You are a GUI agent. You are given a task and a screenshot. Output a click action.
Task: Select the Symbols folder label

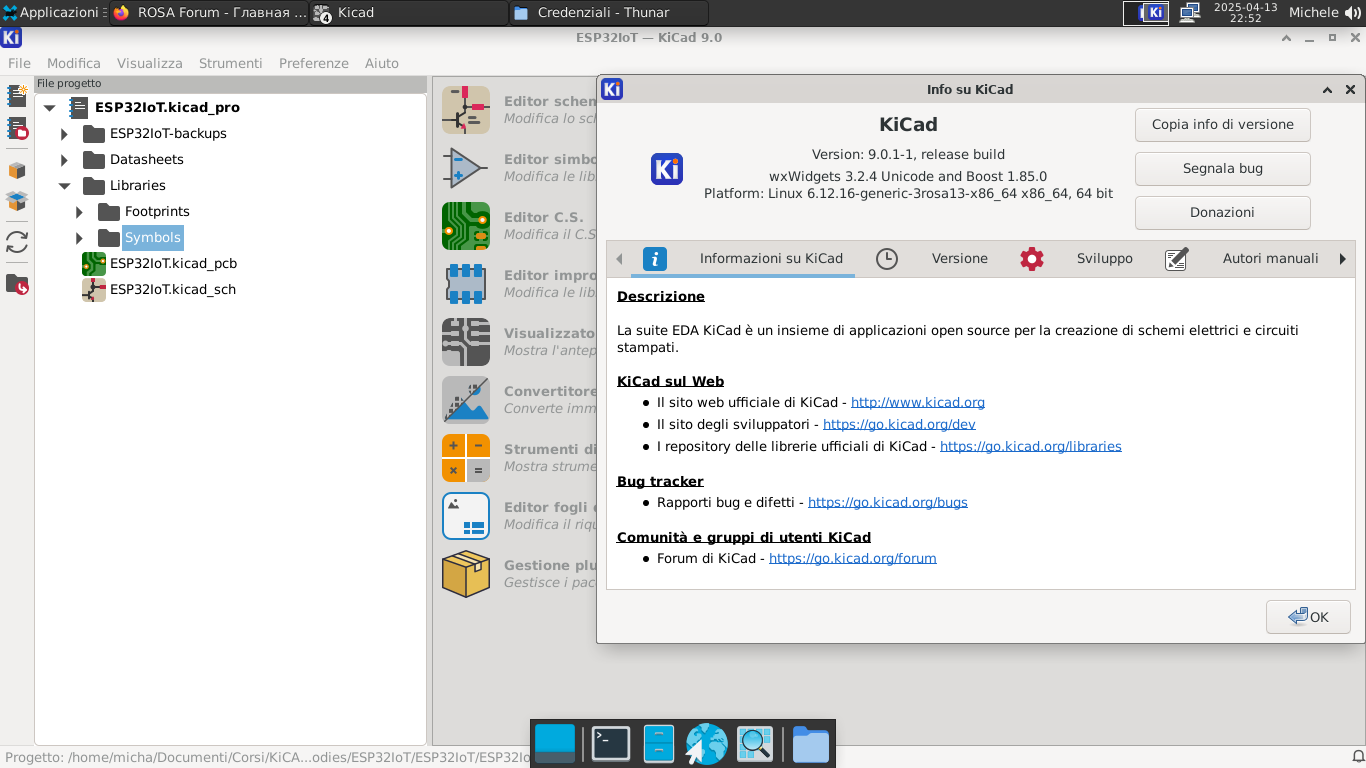pyautogui.click(x=153, y=238)
